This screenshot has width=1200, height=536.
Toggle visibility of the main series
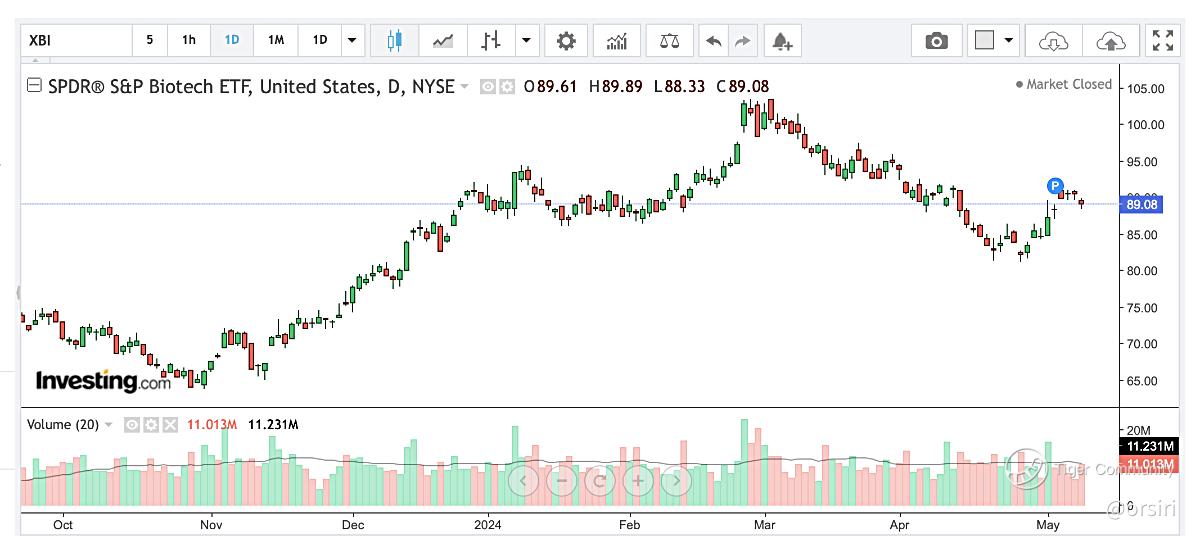(489, 87)
